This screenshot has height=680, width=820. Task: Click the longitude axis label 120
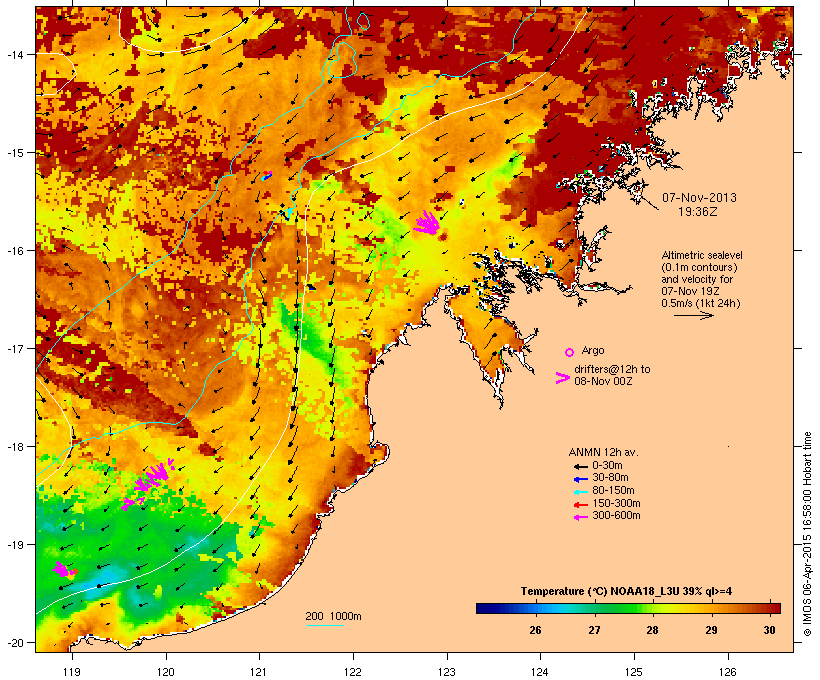[x=166, y=672]
